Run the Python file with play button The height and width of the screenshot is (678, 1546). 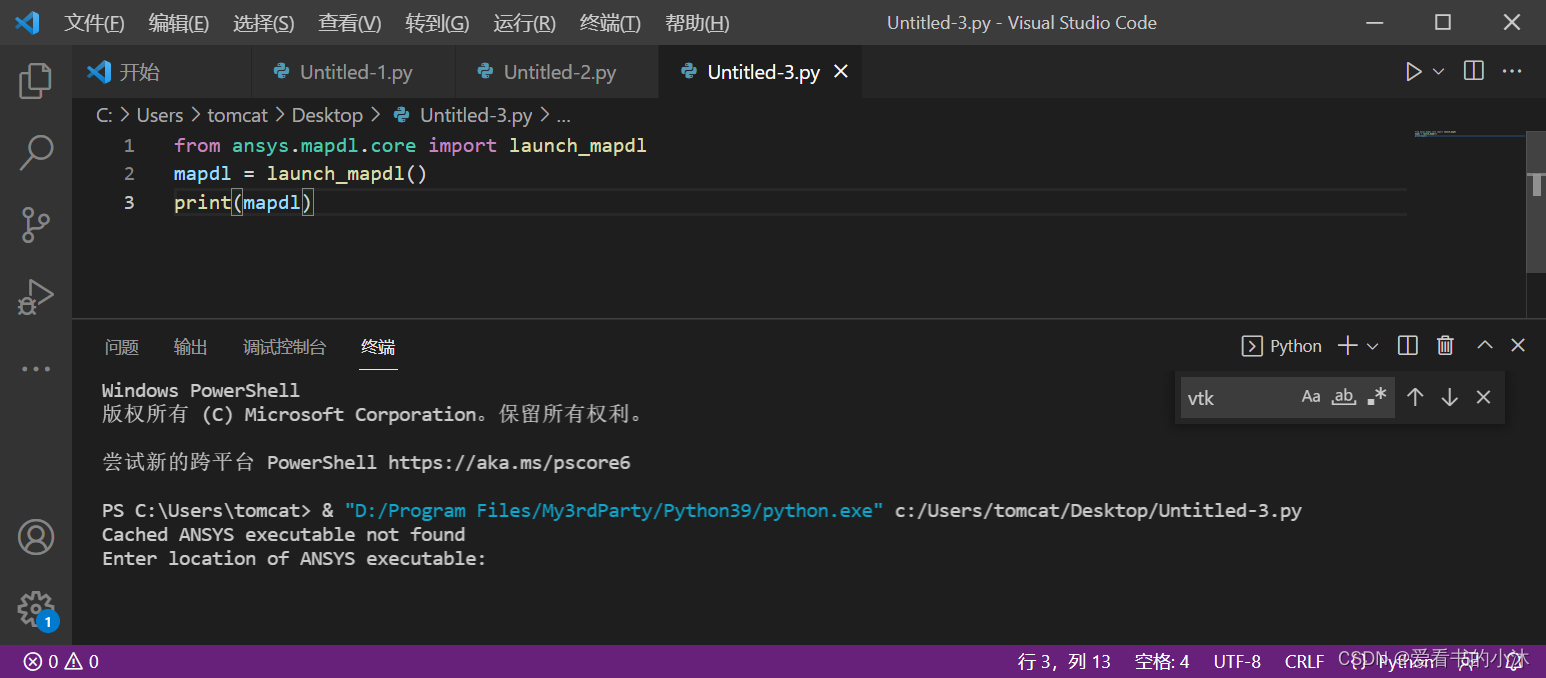pos(1413,72)
